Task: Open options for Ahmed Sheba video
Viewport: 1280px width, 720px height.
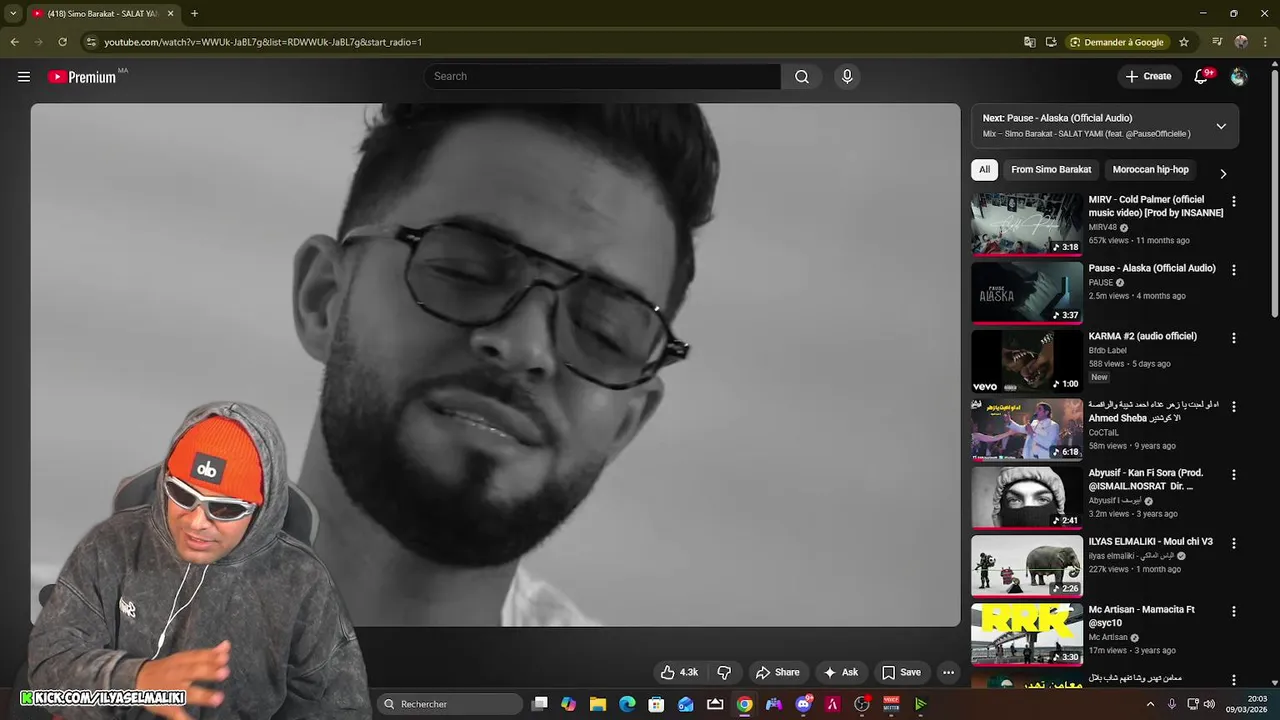Action: click(1234, 407)
